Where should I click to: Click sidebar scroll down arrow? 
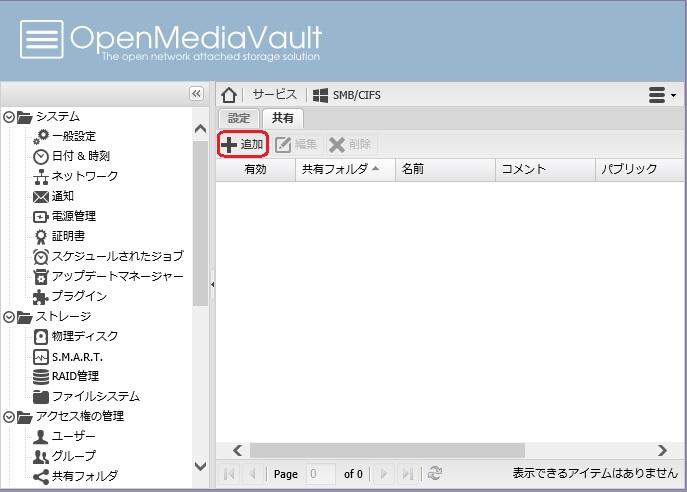tap(200, 467)
